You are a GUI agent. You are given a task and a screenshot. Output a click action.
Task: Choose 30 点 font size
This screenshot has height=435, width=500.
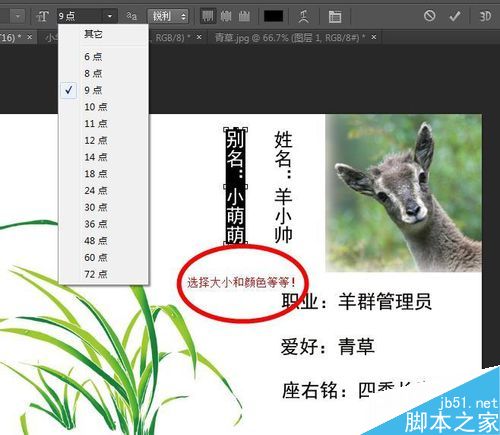[x=103, y=207]
